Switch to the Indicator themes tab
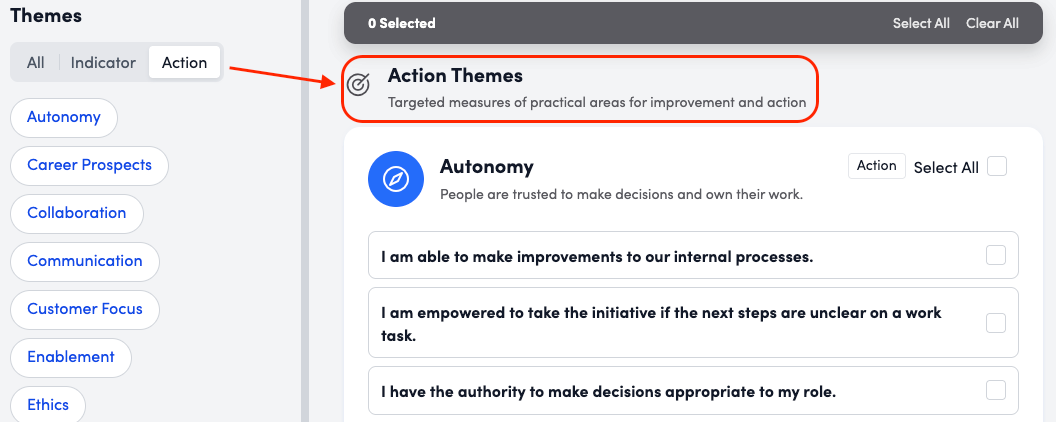The width and height of the screenshot is (1056, 422). (103, 62)
